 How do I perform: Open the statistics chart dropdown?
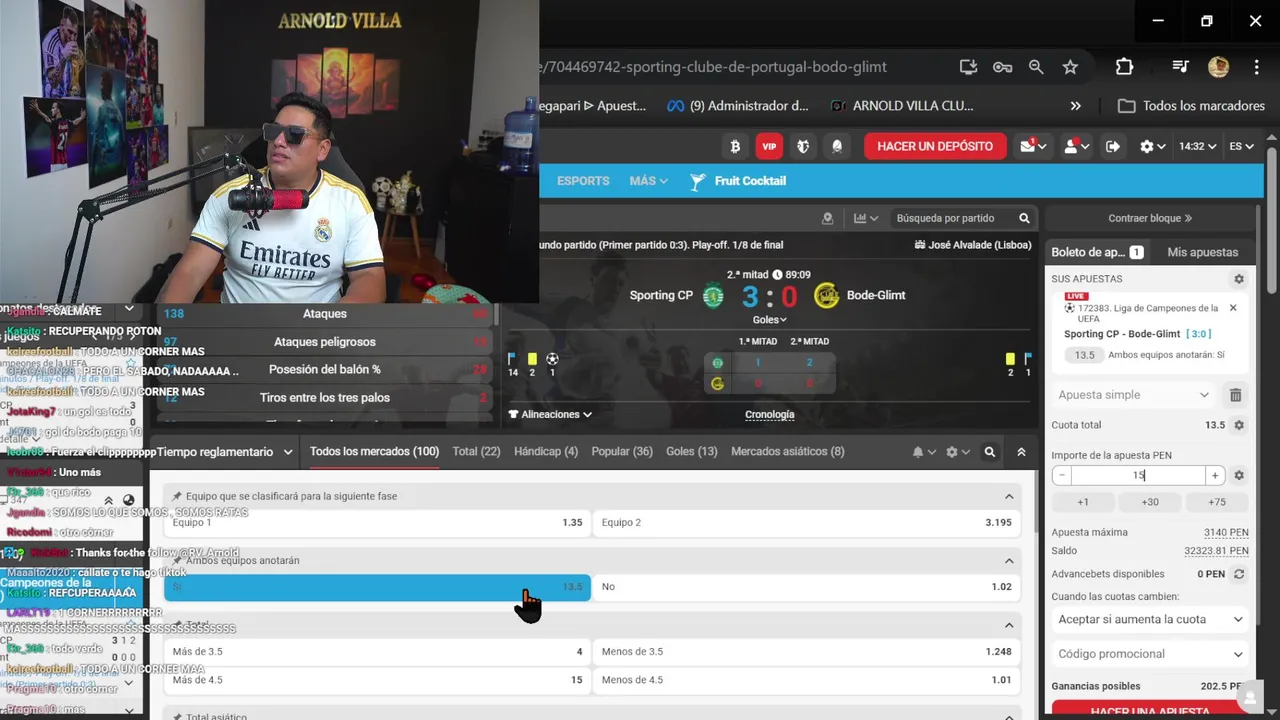(x=865, y=218)
